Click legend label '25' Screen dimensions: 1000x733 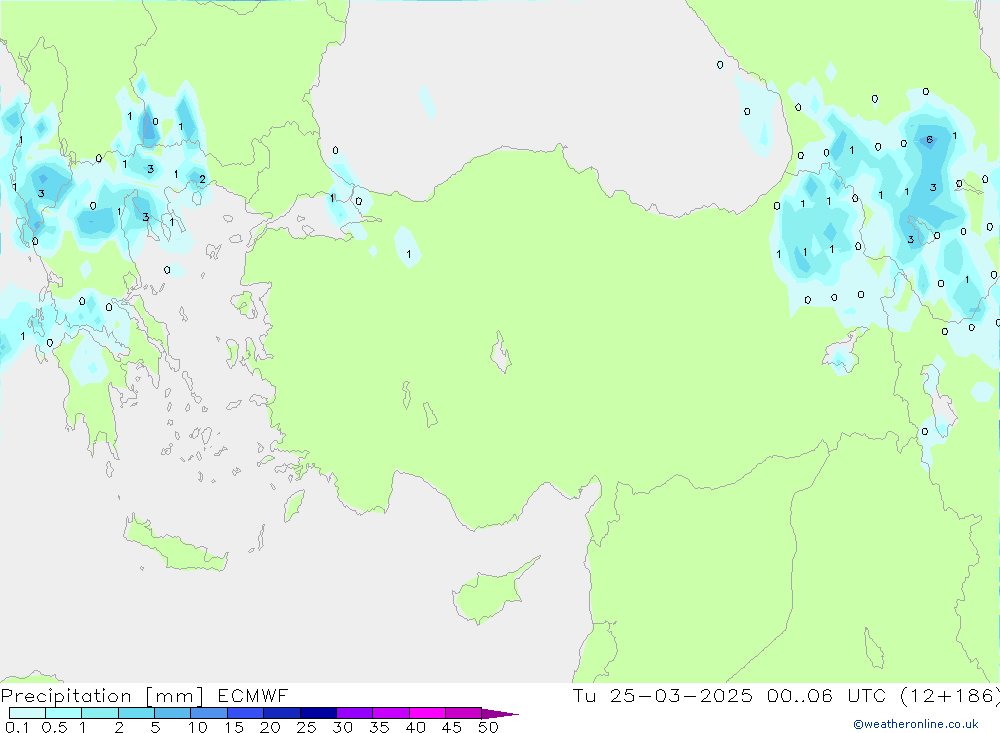(x=307, y=727)
